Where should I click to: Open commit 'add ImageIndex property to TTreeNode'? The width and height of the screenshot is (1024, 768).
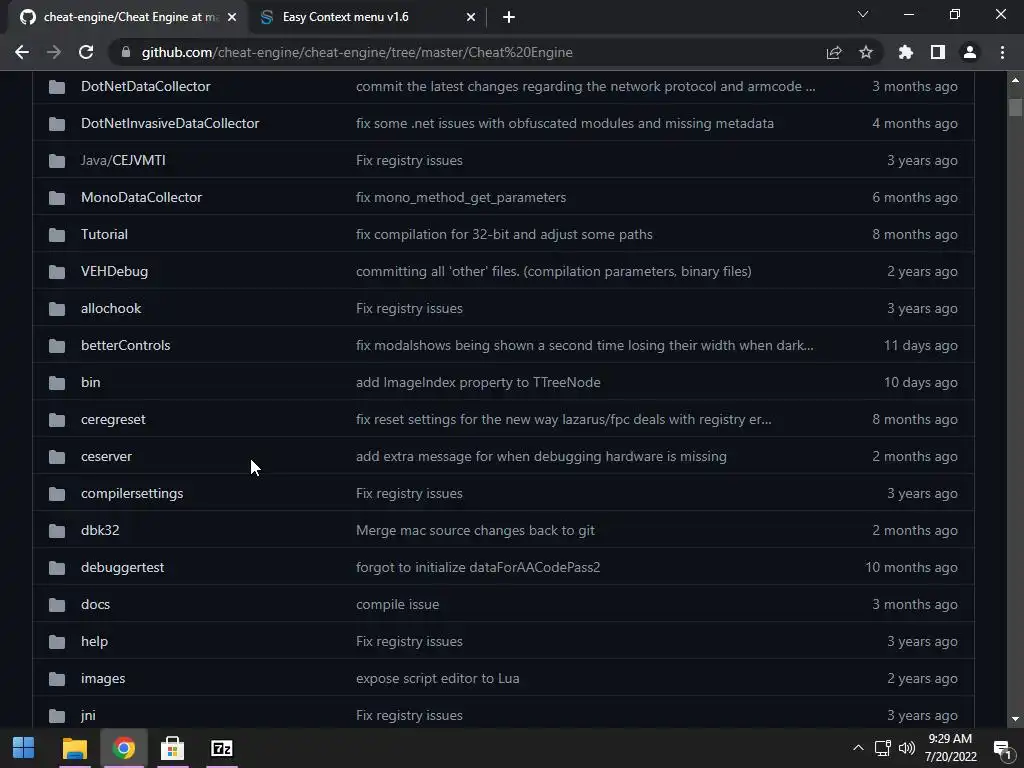tap(478, 382)
